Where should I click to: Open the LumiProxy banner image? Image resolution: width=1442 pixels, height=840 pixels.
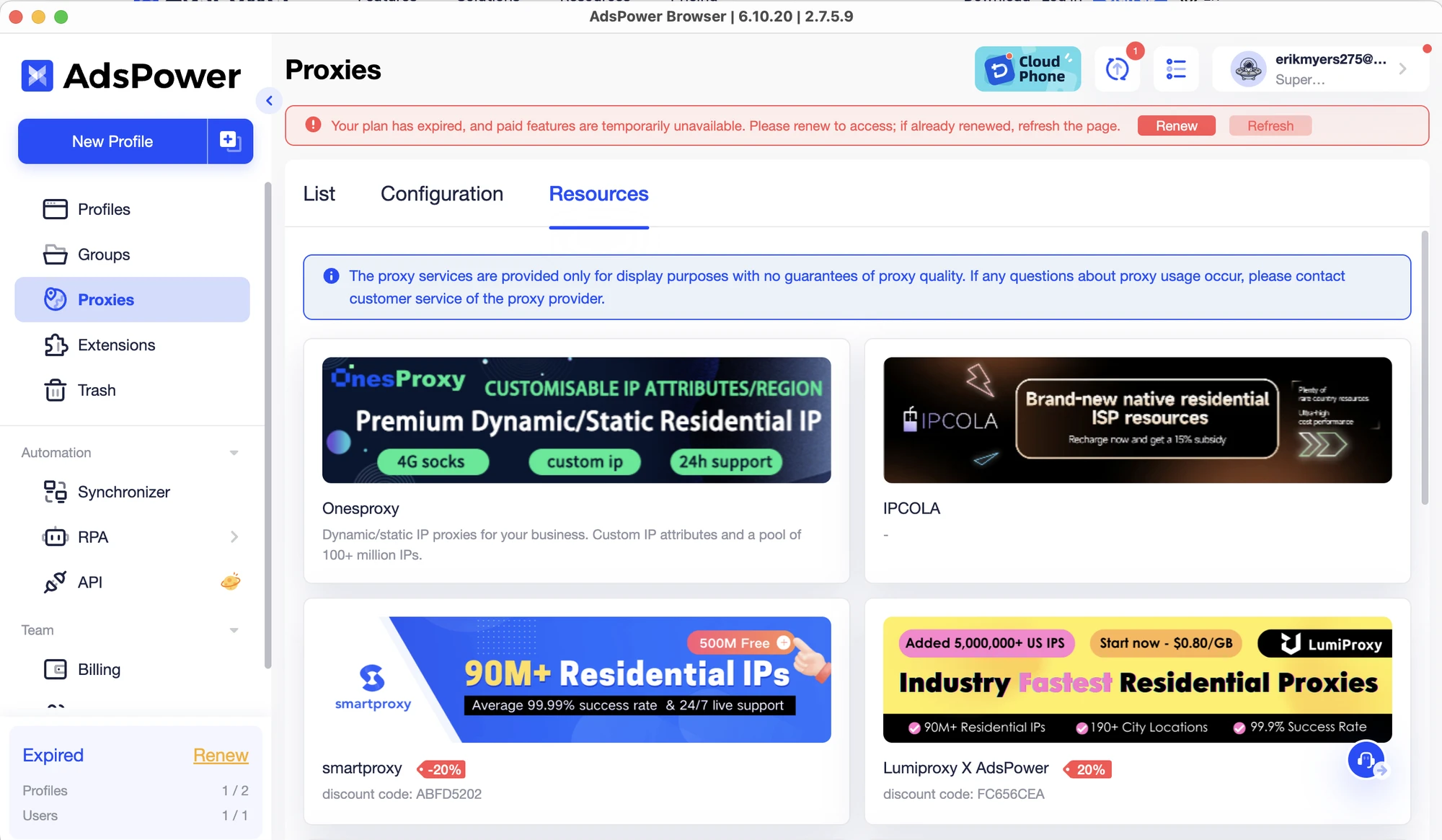click(1137, 680)
